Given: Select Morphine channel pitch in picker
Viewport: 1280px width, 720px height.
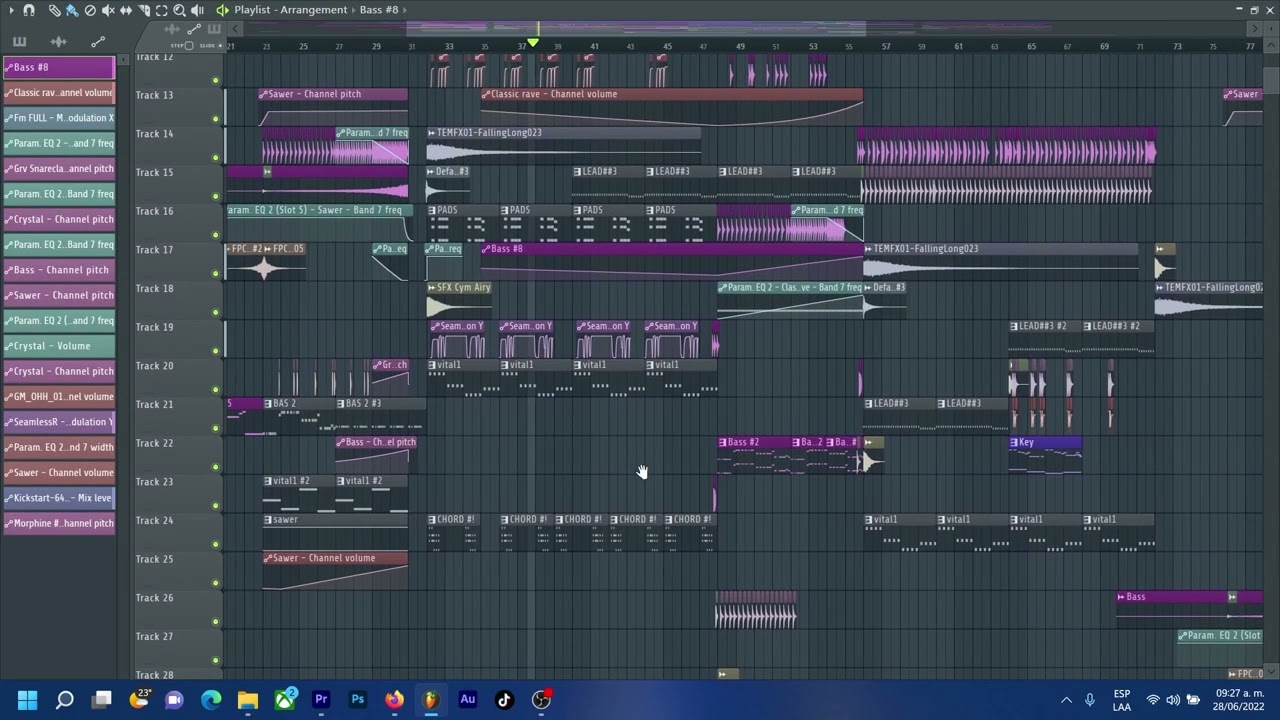Looking at the screenshot, I should (x=58, y=523).
